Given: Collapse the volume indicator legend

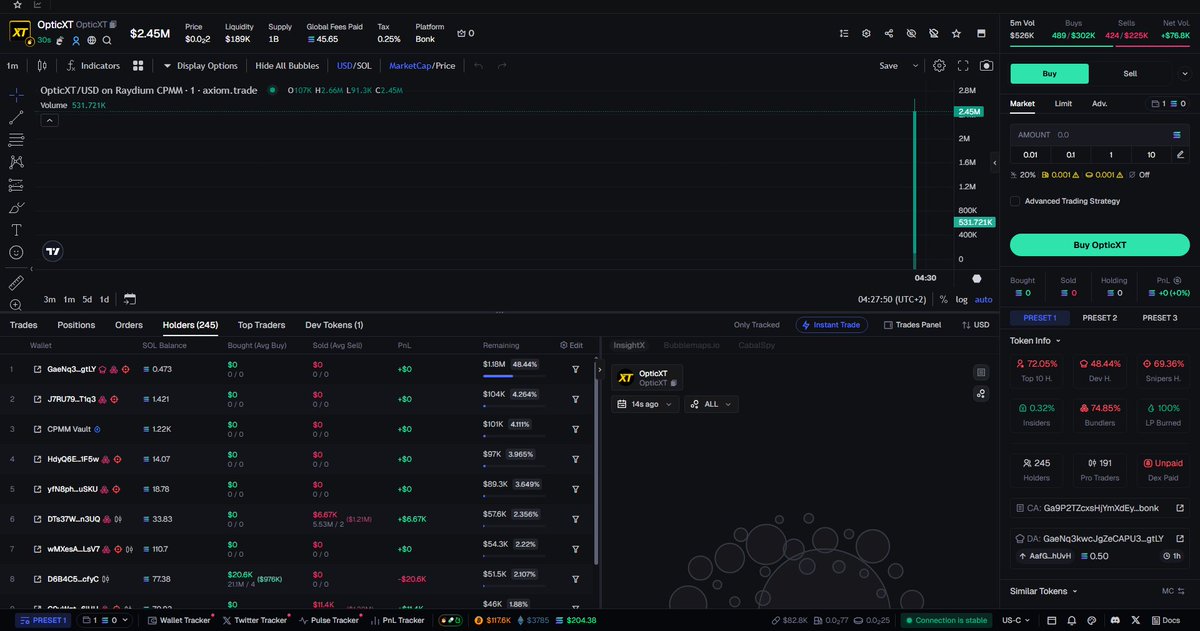Looking at the screenshot, I should click(x=49, y=120).
